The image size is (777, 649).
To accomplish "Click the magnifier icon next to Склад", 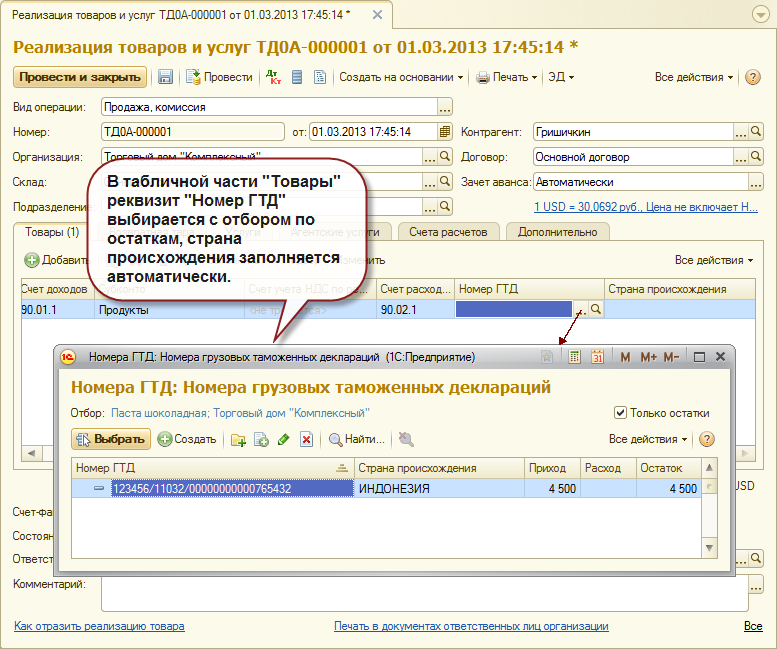I will (444, 182).
